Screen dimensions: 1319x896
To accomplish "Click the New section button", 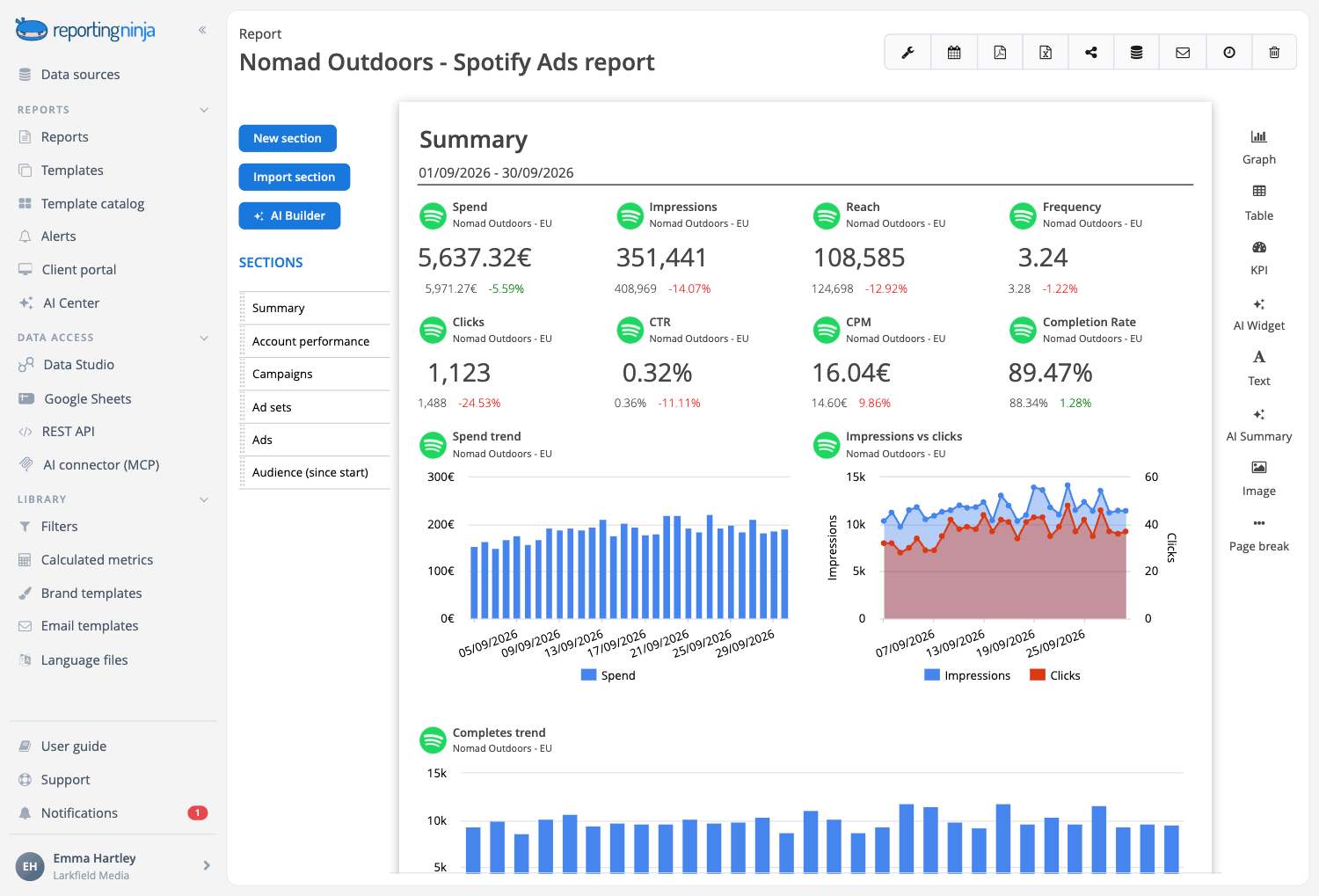I will (288, 138).
